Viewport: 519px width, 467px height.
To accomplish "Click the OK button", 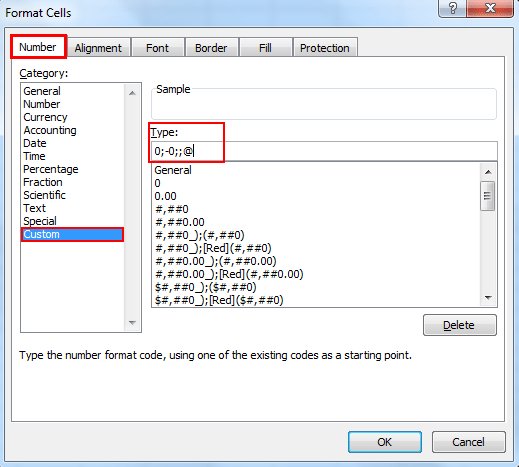I will coord(385,442).
